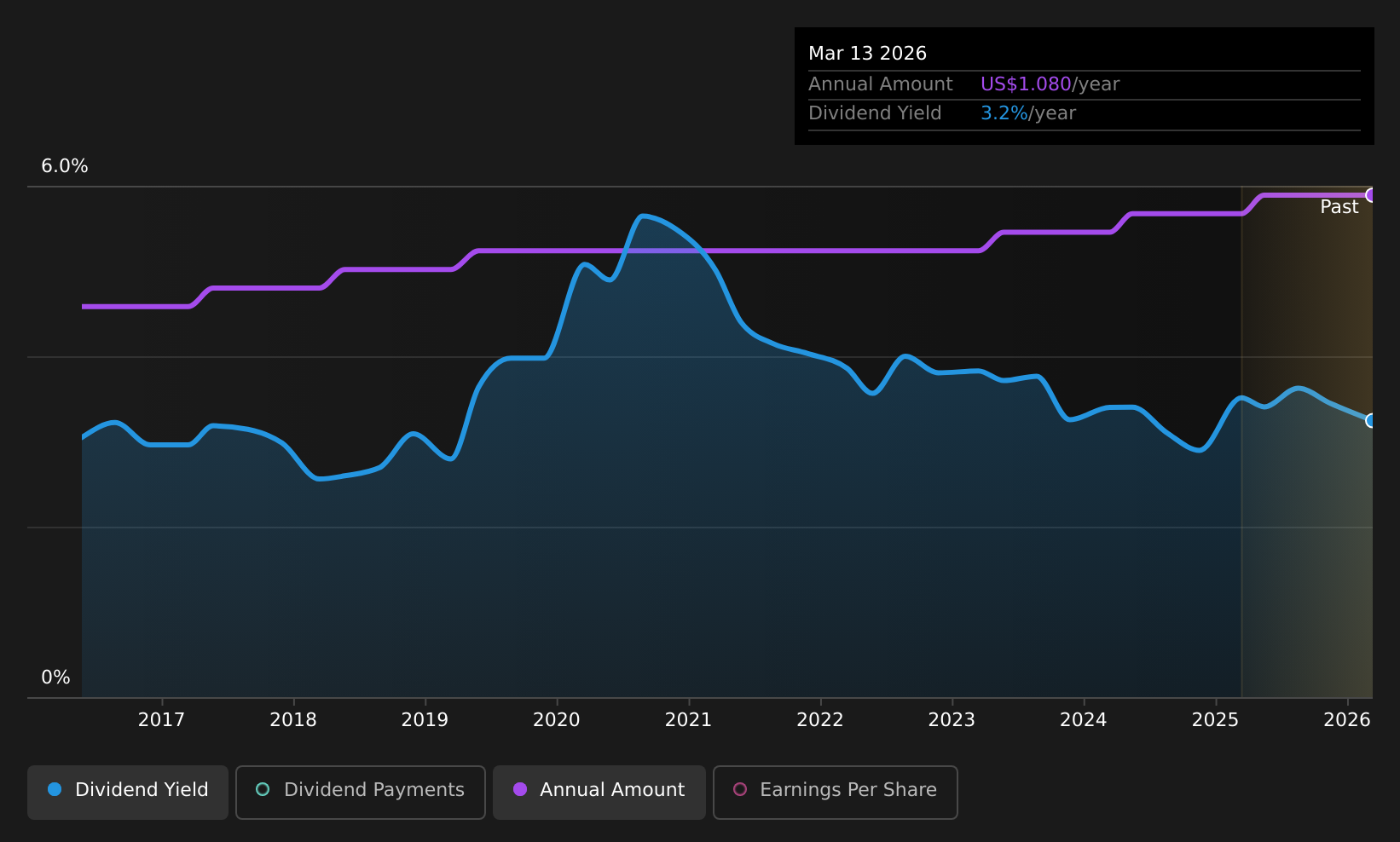The height and width of the screenshot is (842, 1400).
Task: Click the 'Dividend Yield' tooltip row label
Action: (875, 113)
